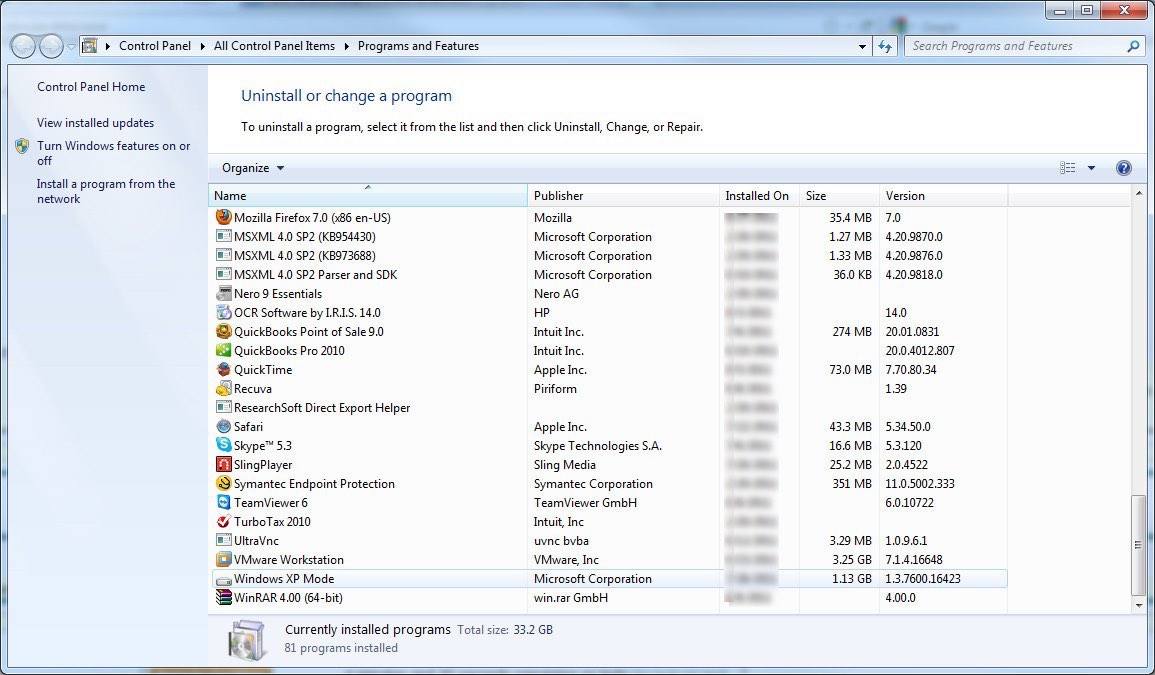This screenshot has width=1155, height=675.
Task: Click the MSXML 4.0 SP2 Parser and SDK icon
Action: [223, 274]
